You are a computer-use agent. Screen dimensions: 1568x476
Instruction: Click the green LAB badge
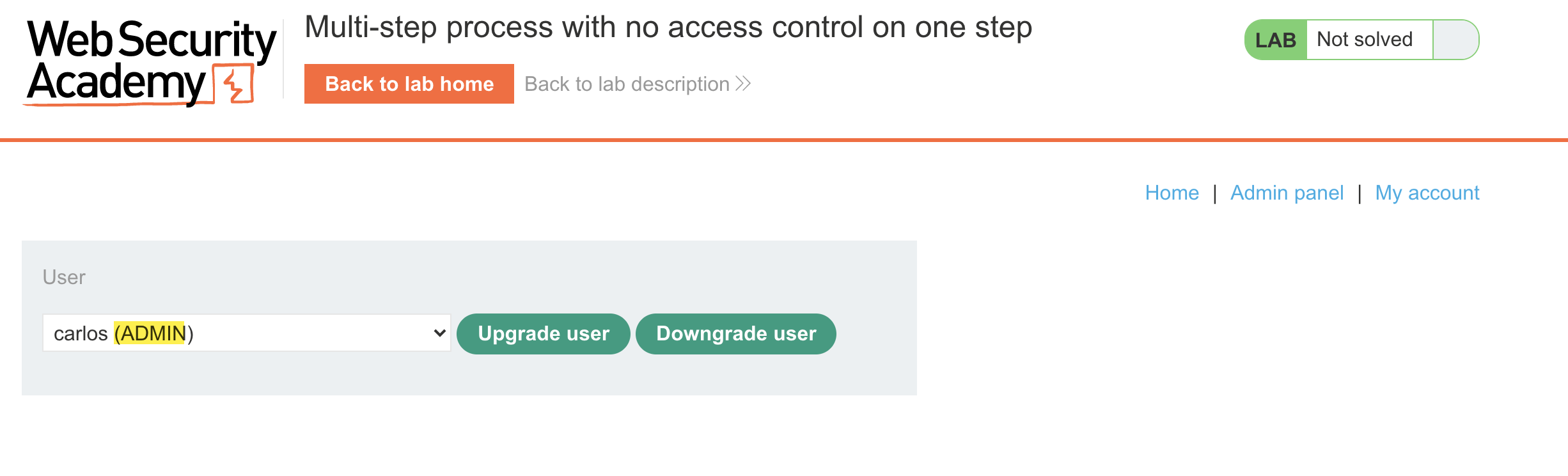(1275, 40)
